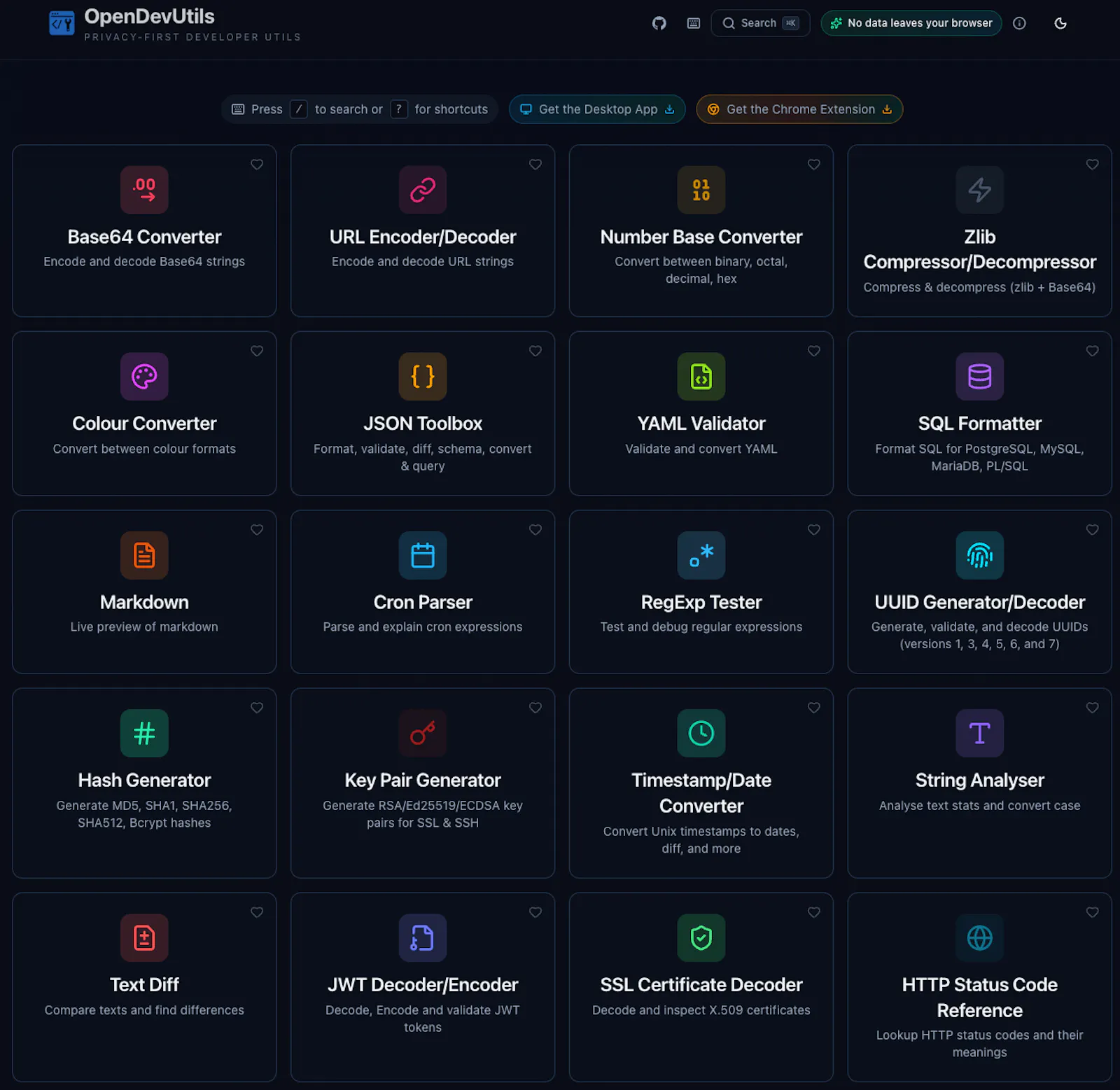Favorite the Zlib Compressor card
This screenshot has height=1090, width=1120.
coord(1093,165)
